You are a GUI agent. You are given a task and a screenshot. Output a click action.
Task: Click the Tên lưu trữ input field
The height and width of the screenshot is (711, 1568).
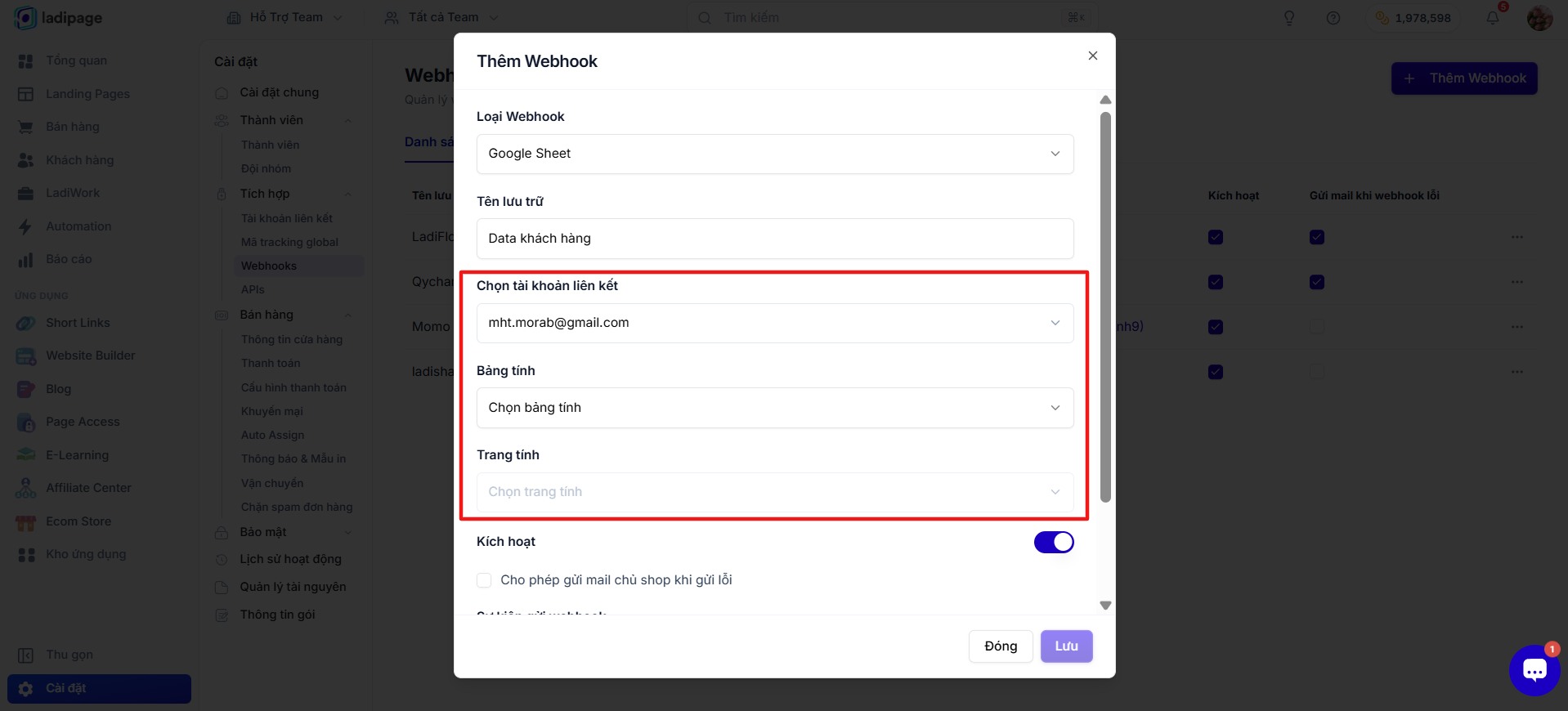point(775,239)
